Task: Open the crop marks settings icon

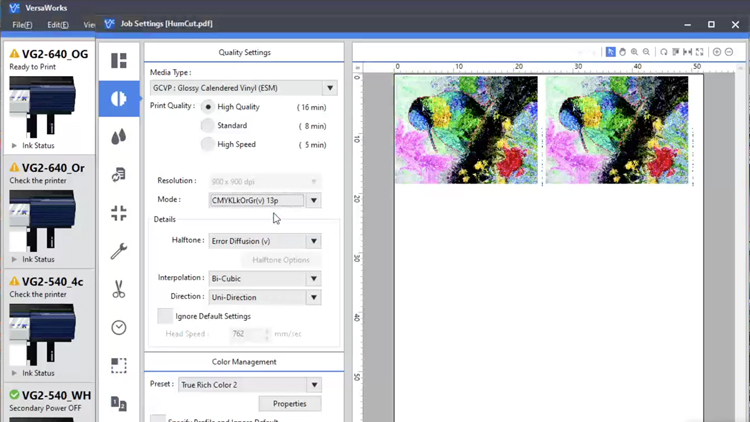Action: [119, 213]
